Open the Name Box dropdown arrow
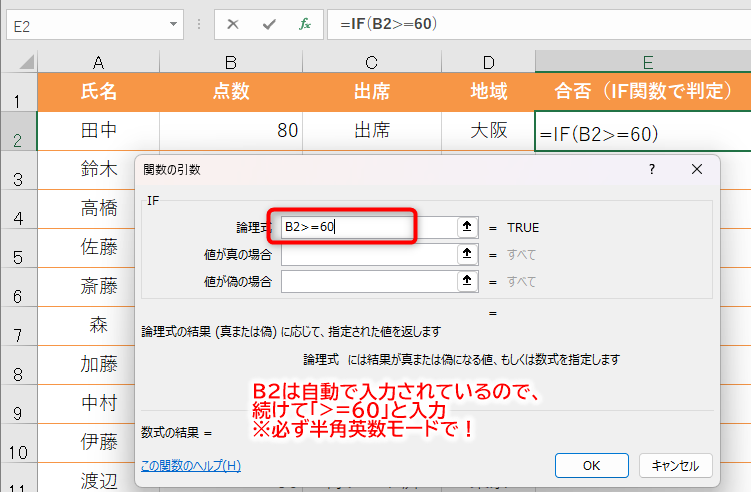 click(x=174, y=23)
